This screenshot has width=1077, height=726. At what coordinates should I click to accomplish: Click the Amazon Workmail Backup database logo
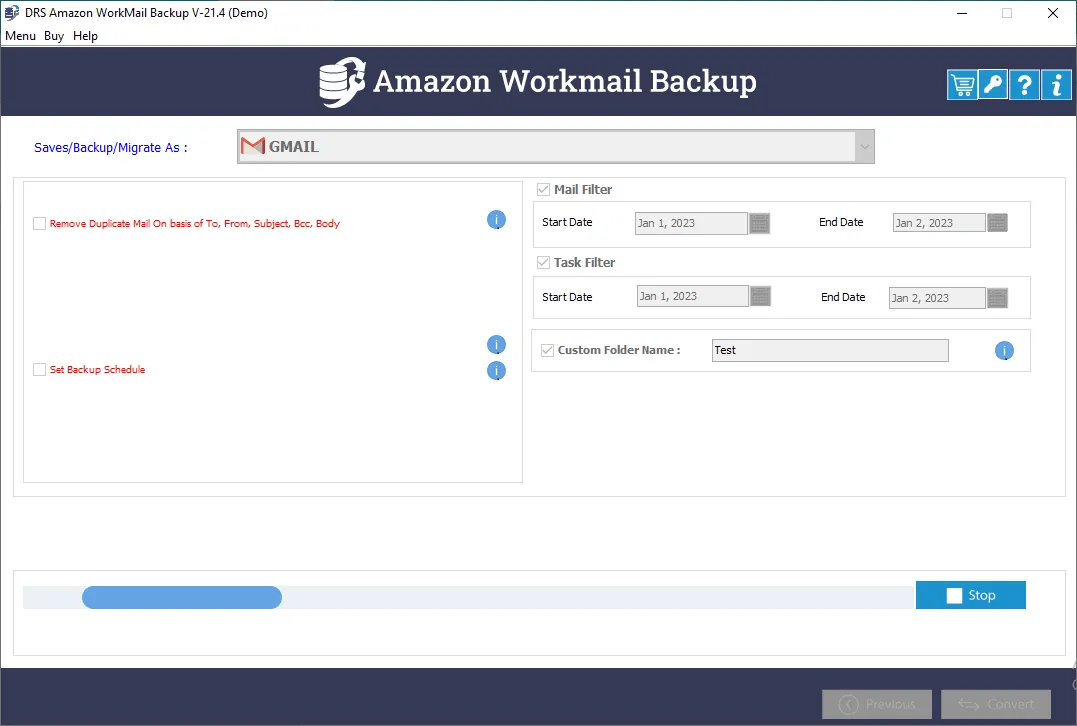341,82
